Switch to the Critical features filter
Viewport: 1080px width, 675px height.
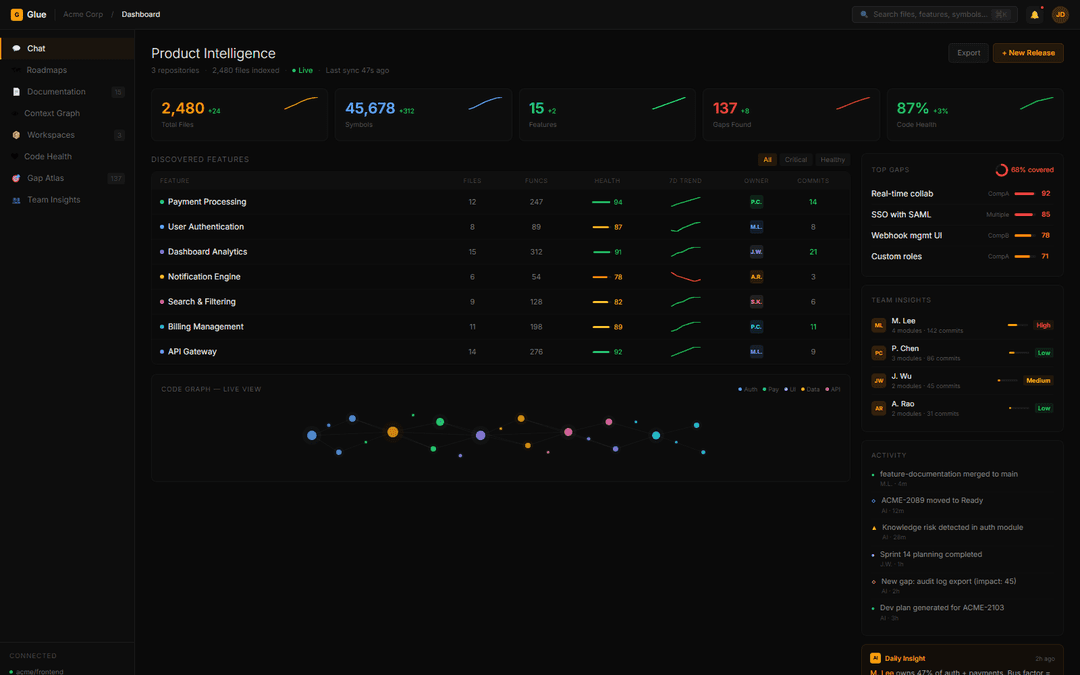point(797,159)
